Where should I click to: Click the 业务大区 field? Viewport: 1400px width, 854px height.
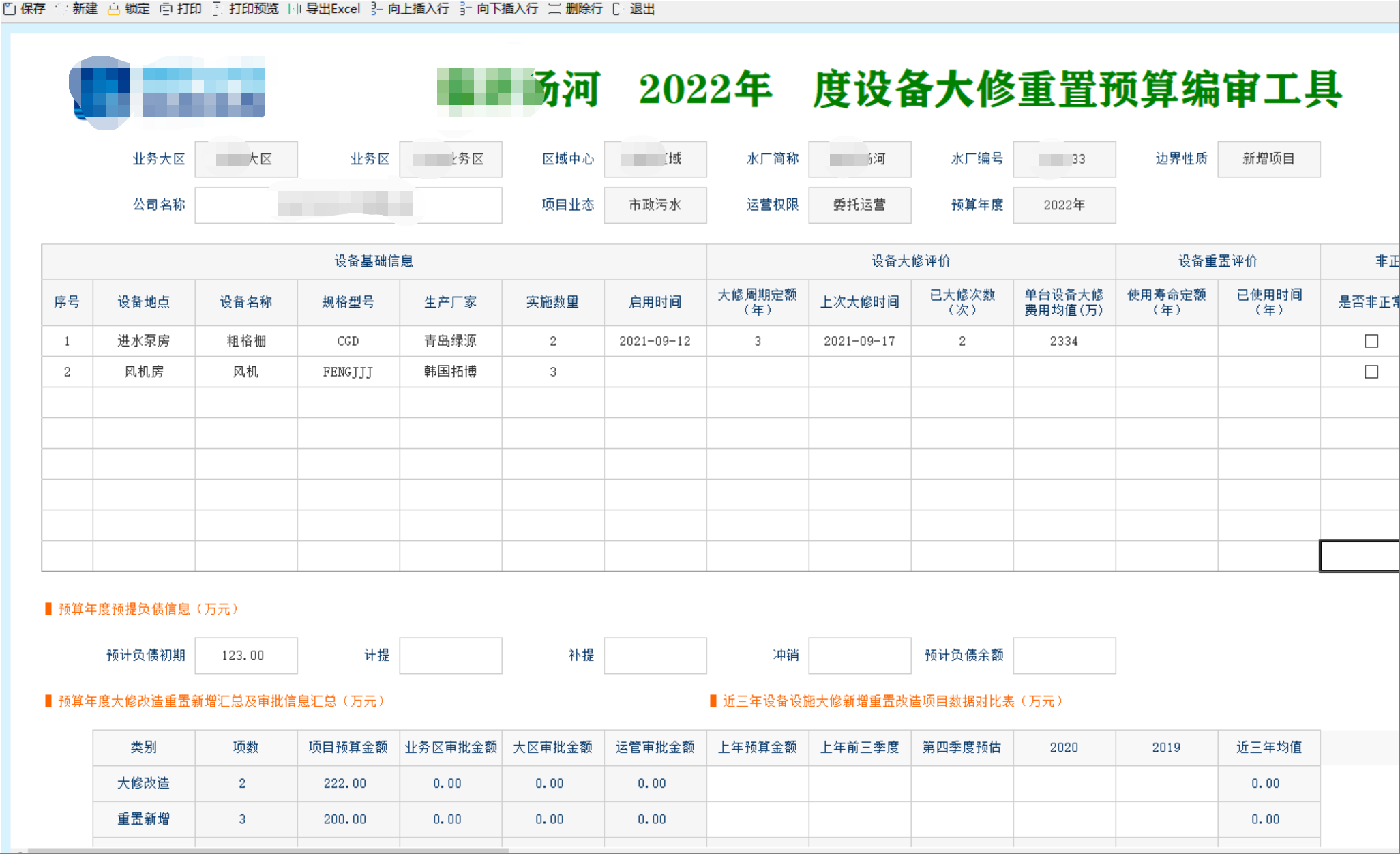[245, 159]
